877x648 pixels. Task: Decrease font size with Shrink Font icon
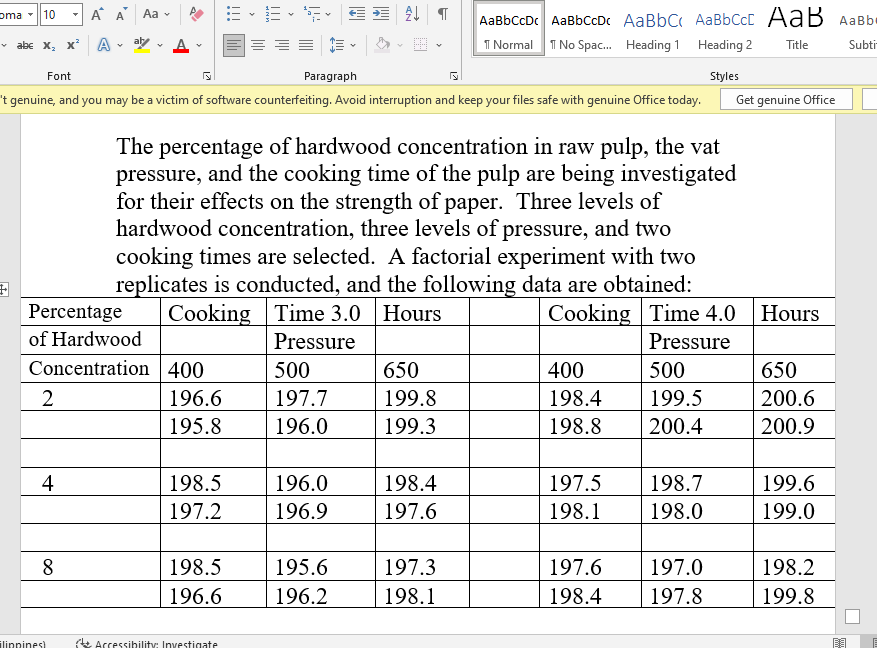coord(121,14)
